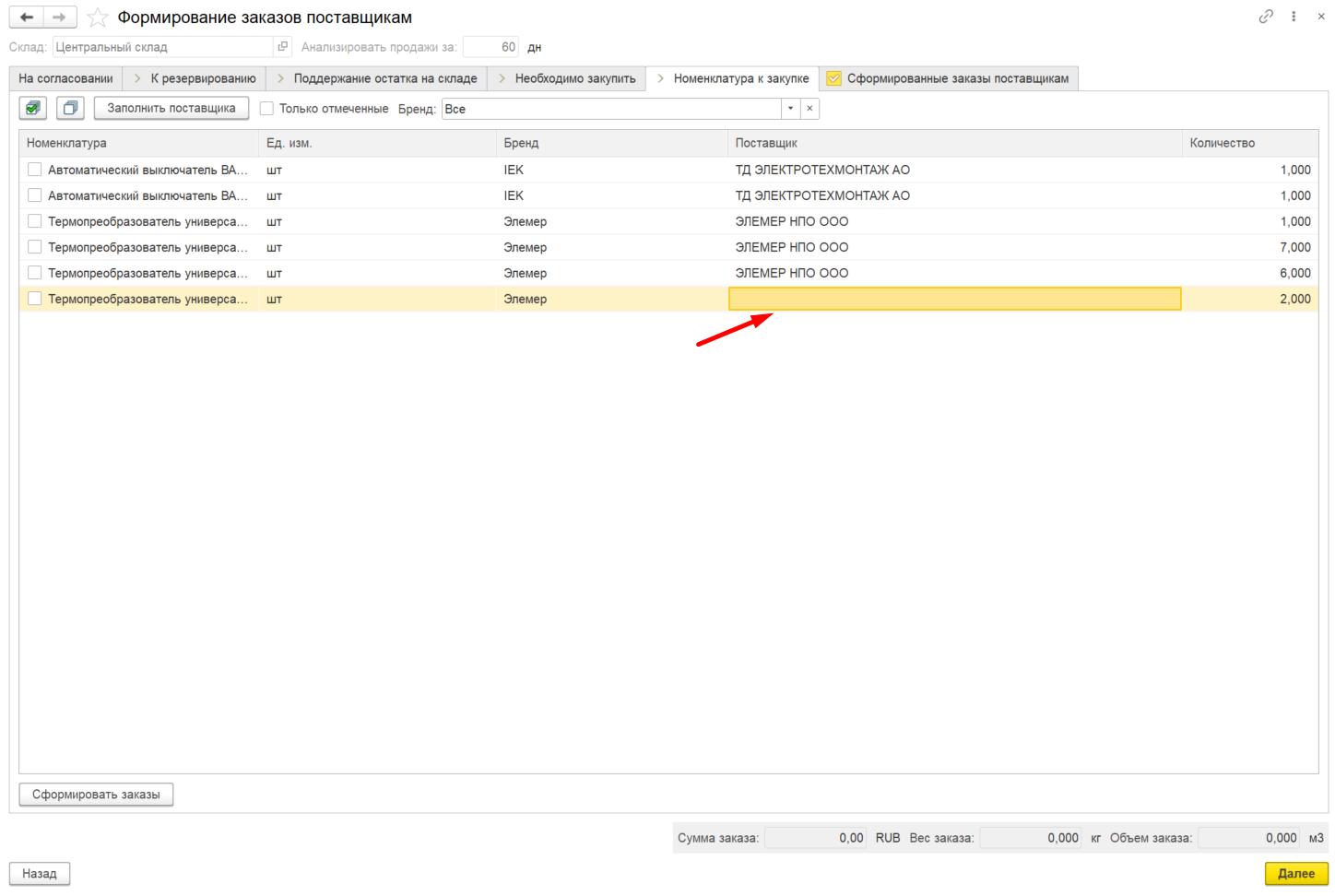Select the empty Поставщик cell in the highlighted row
This screenshot has height=896, width=1335.
click(955, 299)
